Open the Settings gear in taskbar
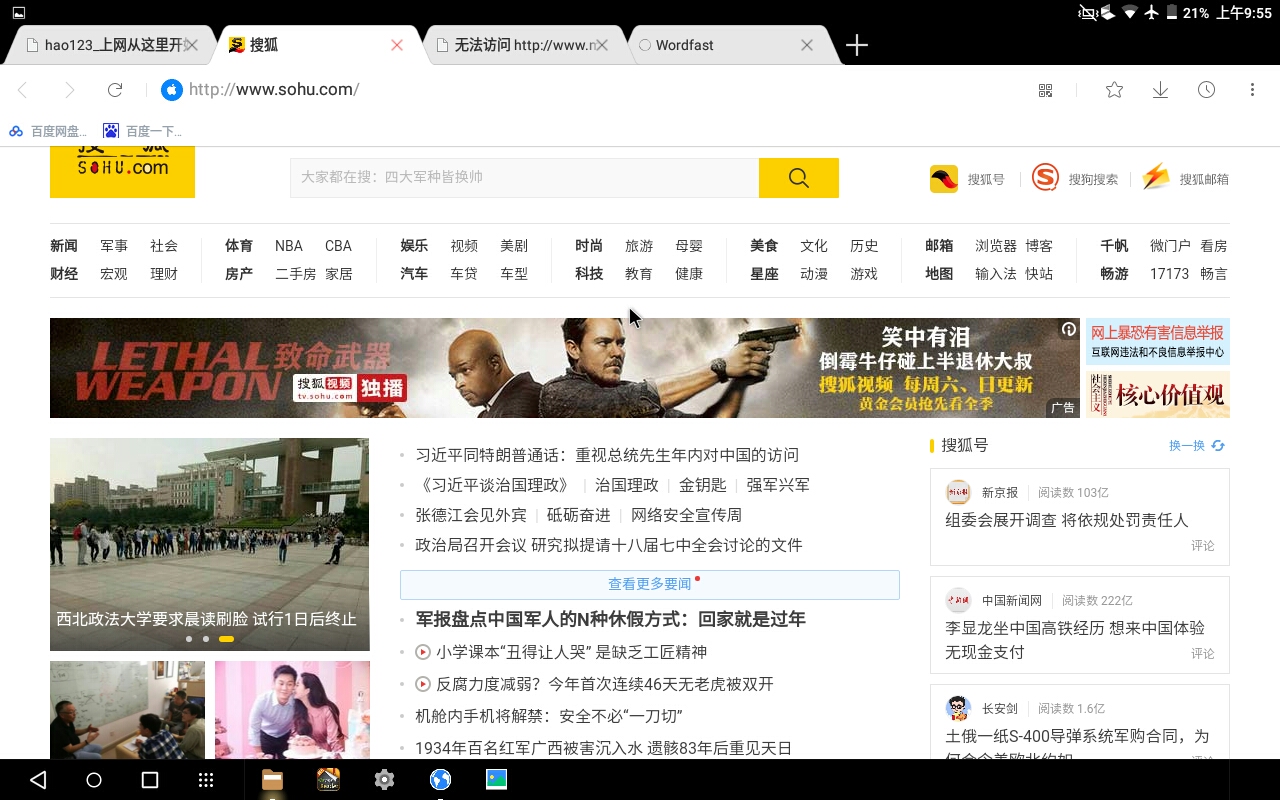 point(384,780)
